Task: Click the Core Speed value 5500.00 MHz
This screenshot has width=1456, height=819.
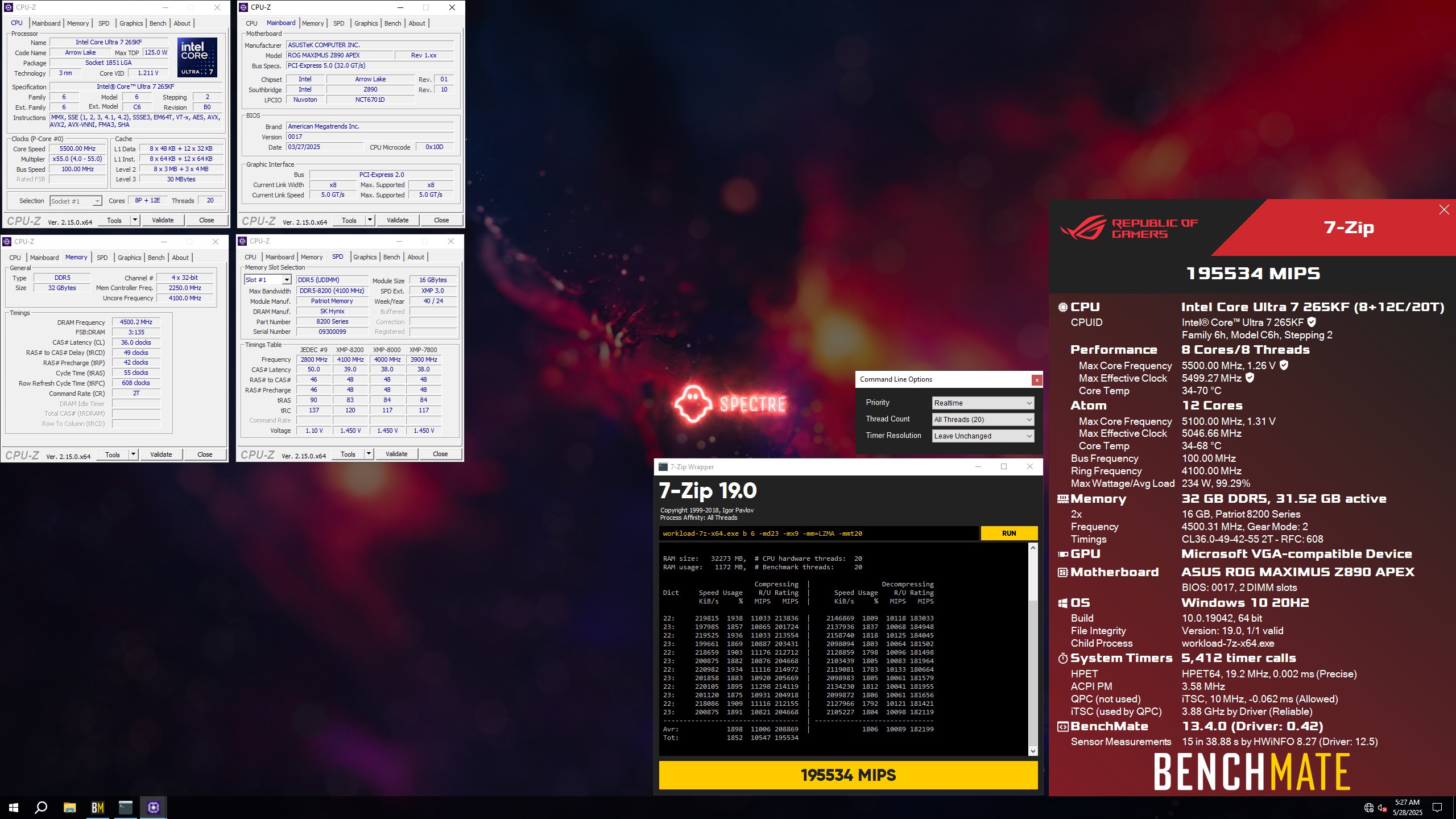Action: pyautogui.click(x=77, y=148)
